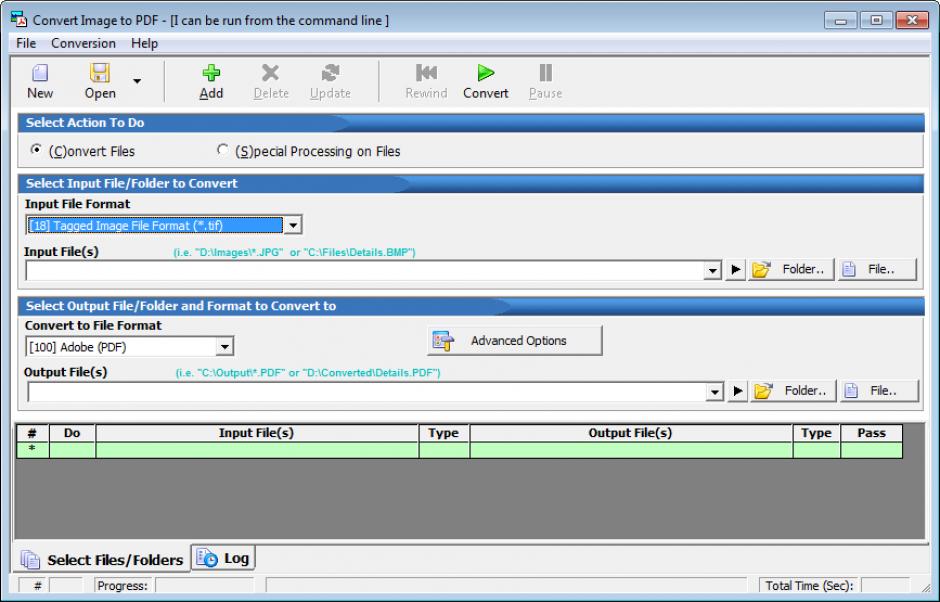Expand the Input File Format dropdown

click(293, 226)
